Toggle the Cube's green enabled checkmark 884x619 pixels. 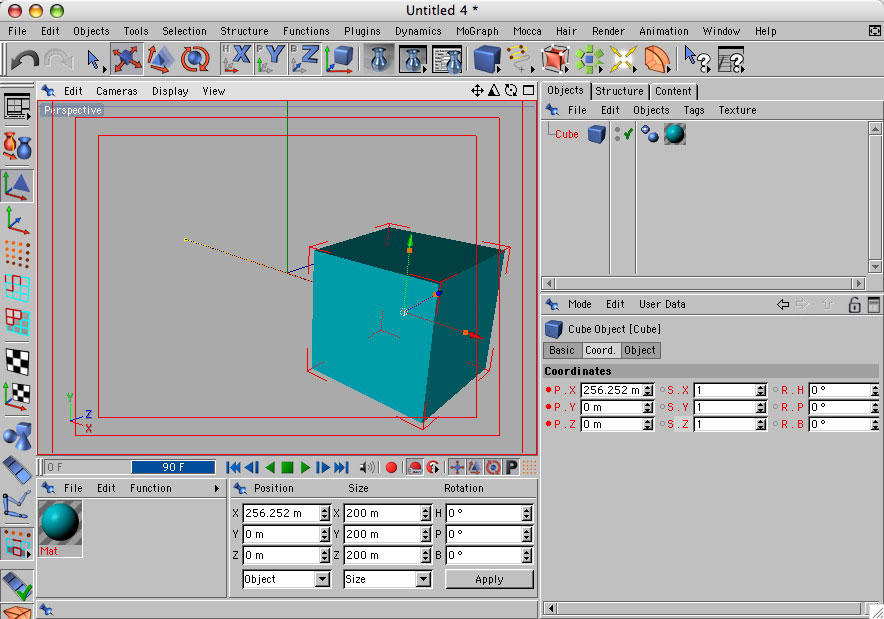tap(628, 133)
